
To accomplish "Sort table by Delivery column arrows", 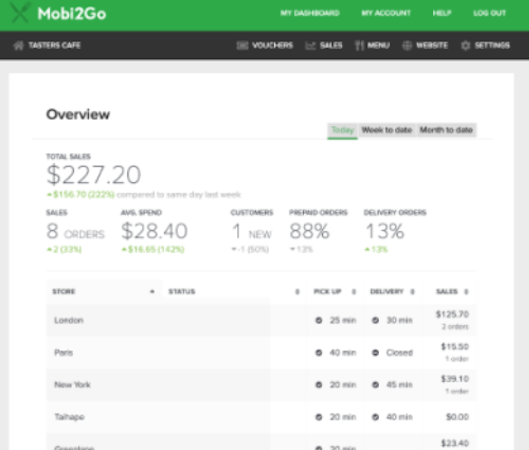I will click(412, 291).
